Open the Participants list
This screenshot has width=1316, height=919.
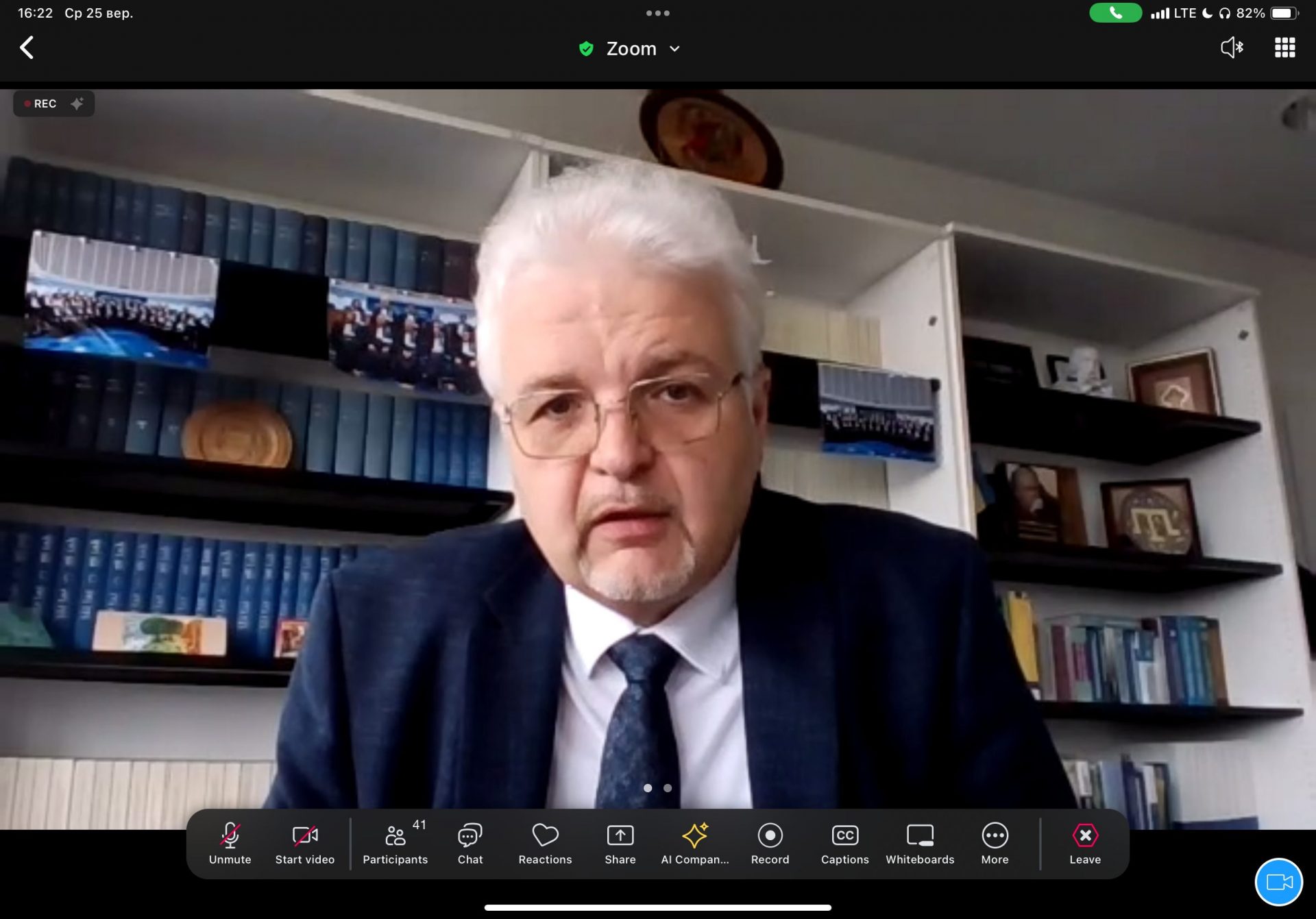395,843
